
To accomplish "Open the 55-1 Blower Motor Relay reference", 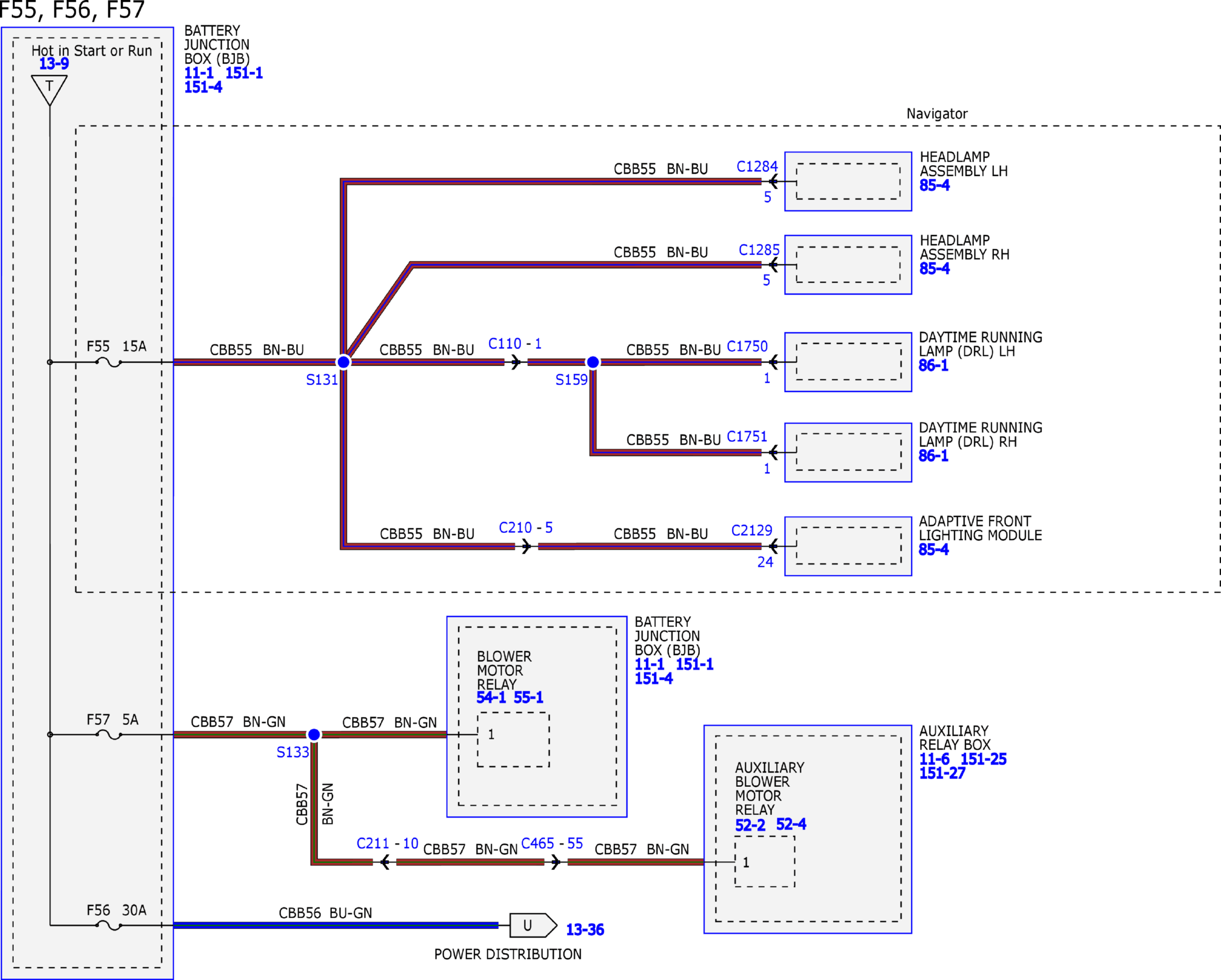I will pyautogui.click(x=529, y=698).
